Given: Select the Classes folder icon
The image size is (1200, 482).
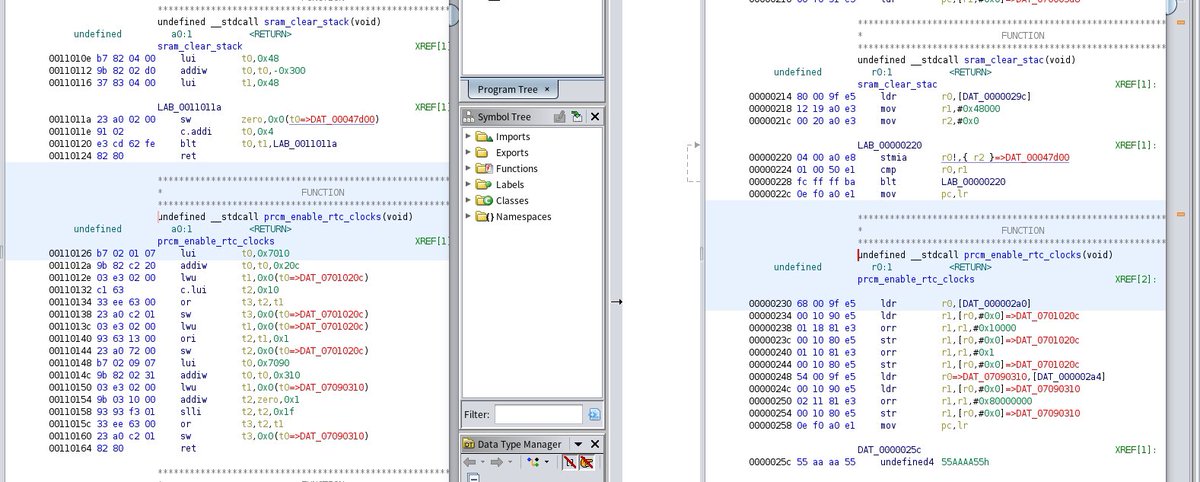Looking at the screenshot, I should 484,201.
